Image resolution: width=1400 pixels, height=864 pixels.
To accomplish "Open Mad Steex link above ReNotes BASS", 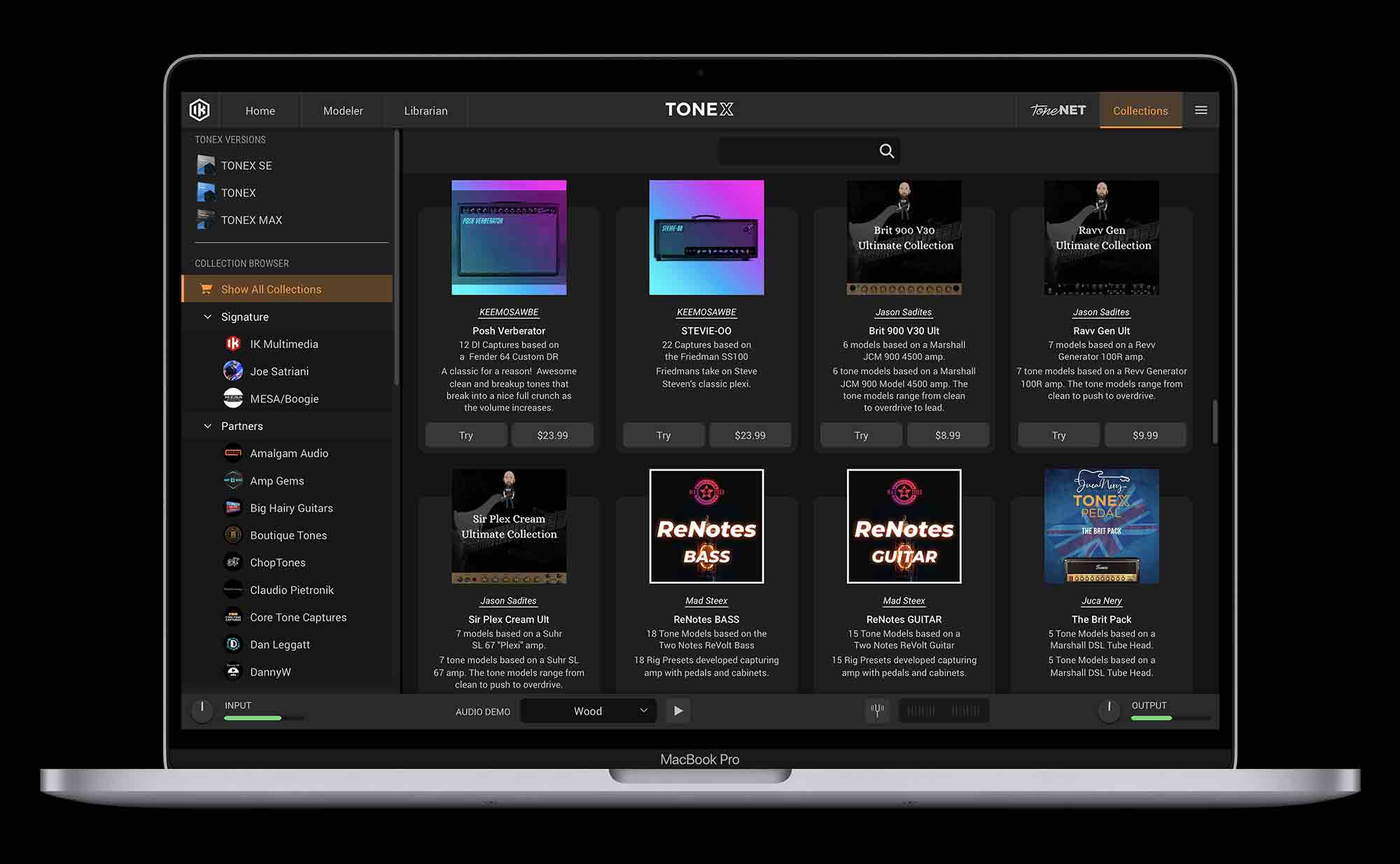I will point(706,601).
